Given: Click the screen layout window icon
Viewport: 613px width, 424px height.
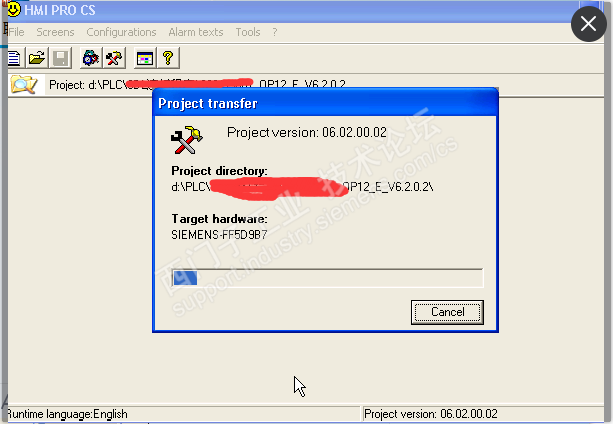Looking at the screenshot, I should [x=145, y=58].
